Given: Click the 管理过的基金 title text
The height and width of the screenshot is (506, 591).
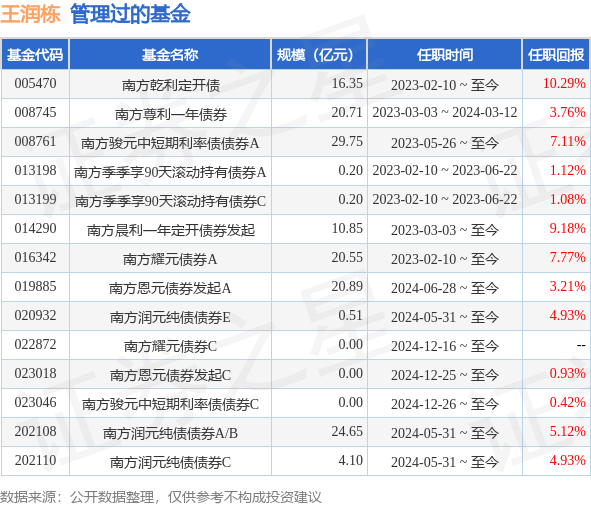Looking at the screenshot, I should [130, 14].
